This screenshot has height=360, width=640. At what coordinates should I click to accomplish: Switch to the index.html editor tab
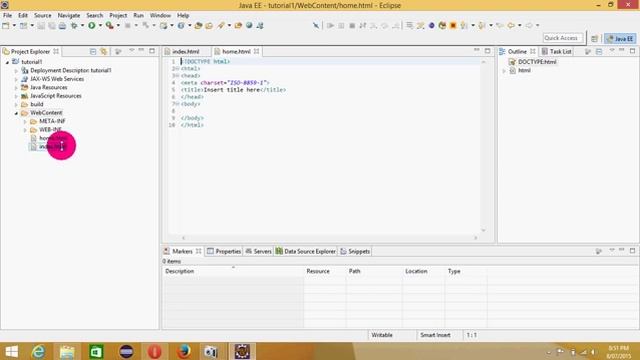186,51
